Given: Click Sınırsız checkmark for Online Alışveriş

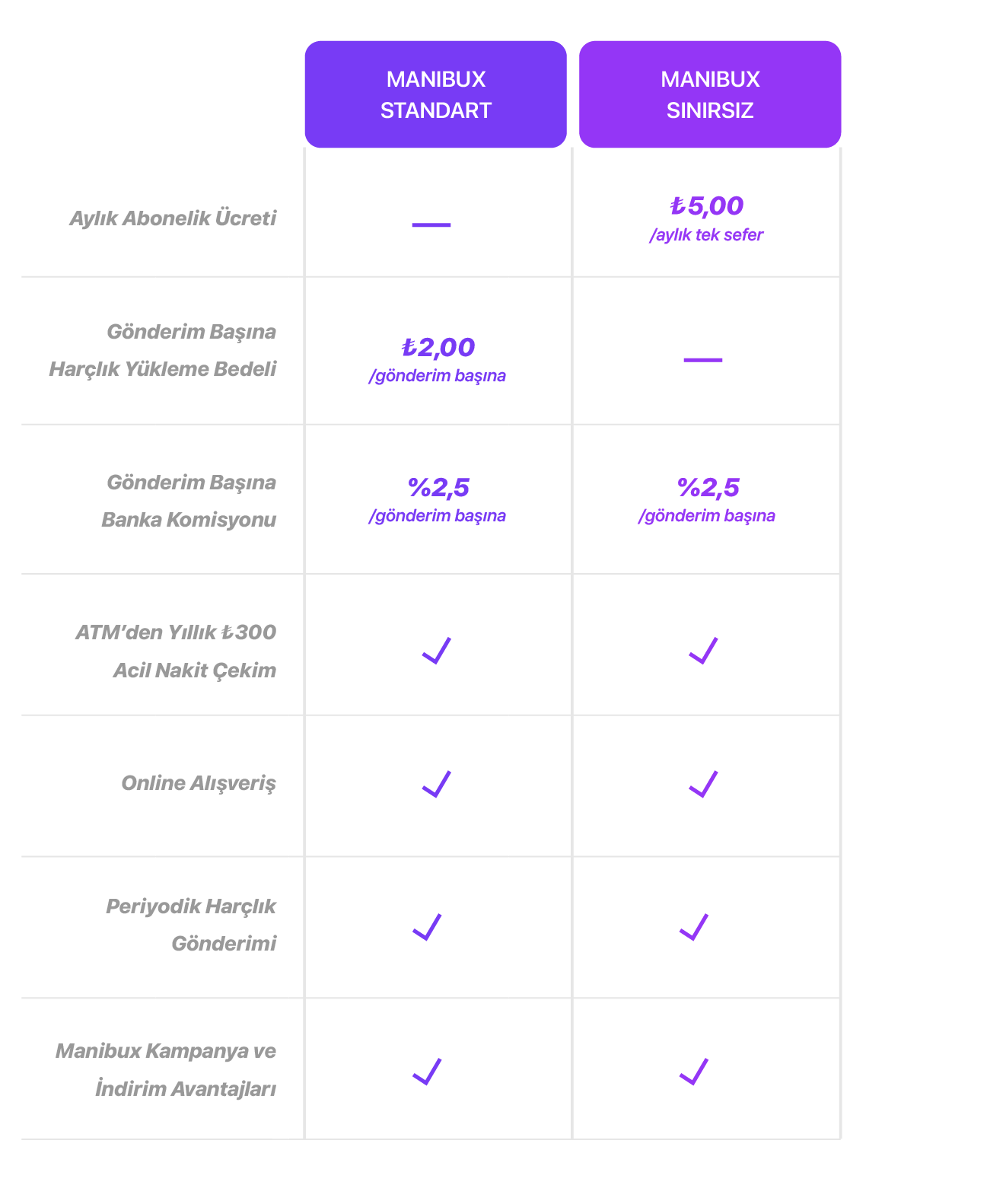Looking at the screenshot, I should point(703,784).
